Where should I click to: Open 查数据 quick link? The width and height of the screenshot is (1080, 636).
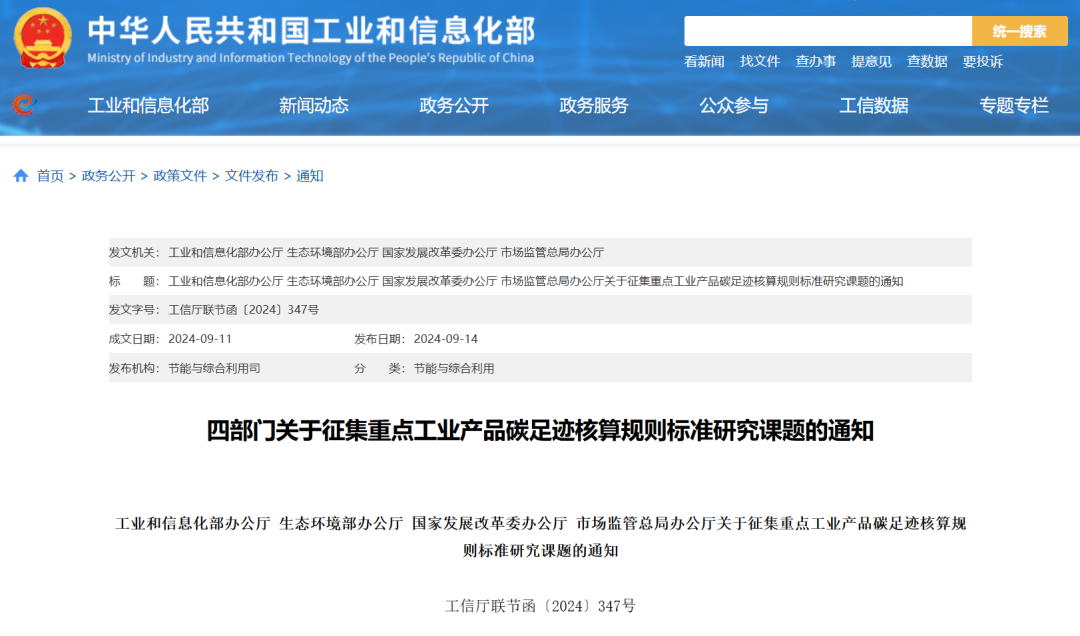click(928, 61)
